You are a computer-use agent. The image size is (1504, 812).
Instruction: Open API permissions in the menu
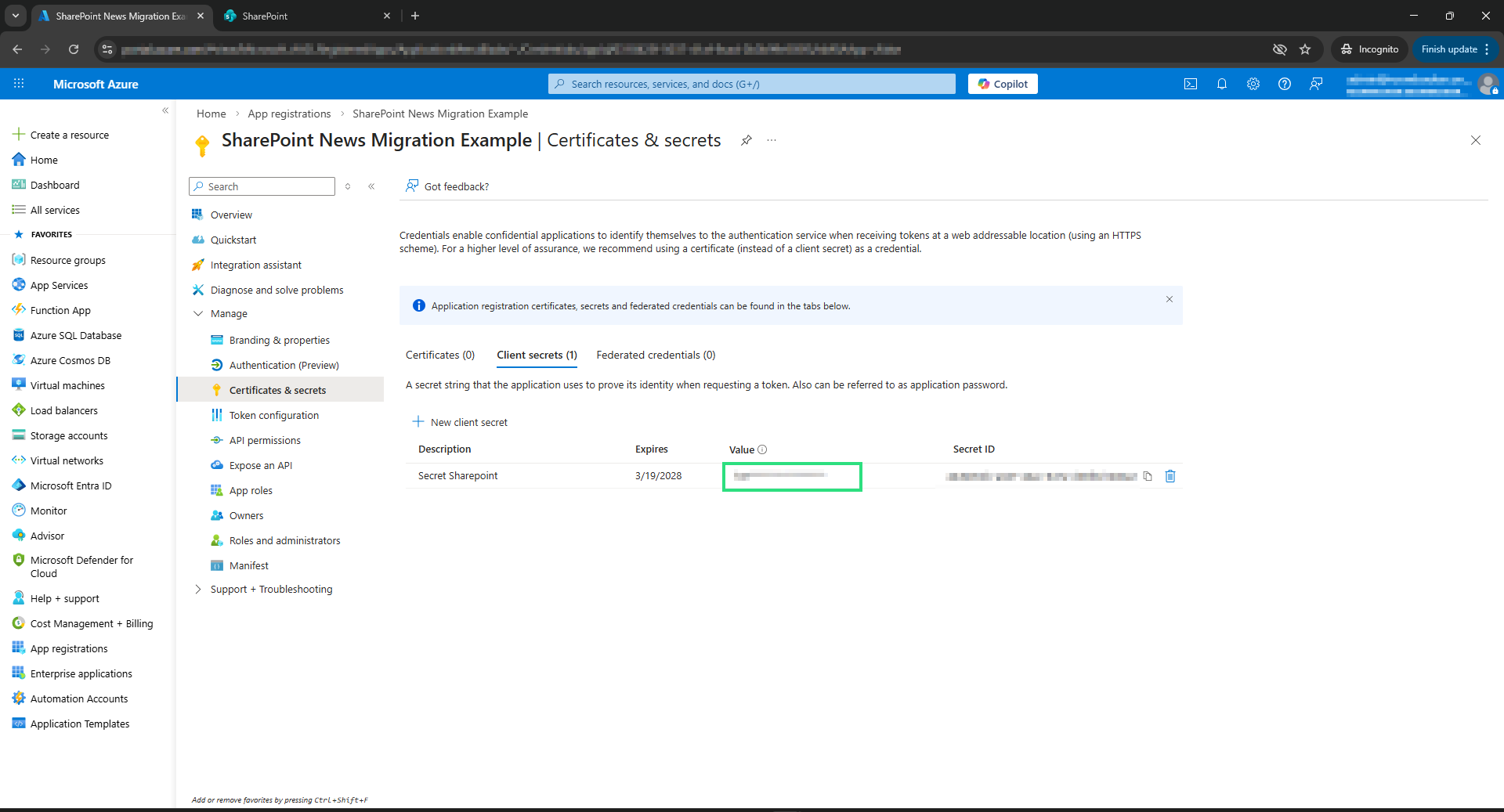tap(265, 440)
